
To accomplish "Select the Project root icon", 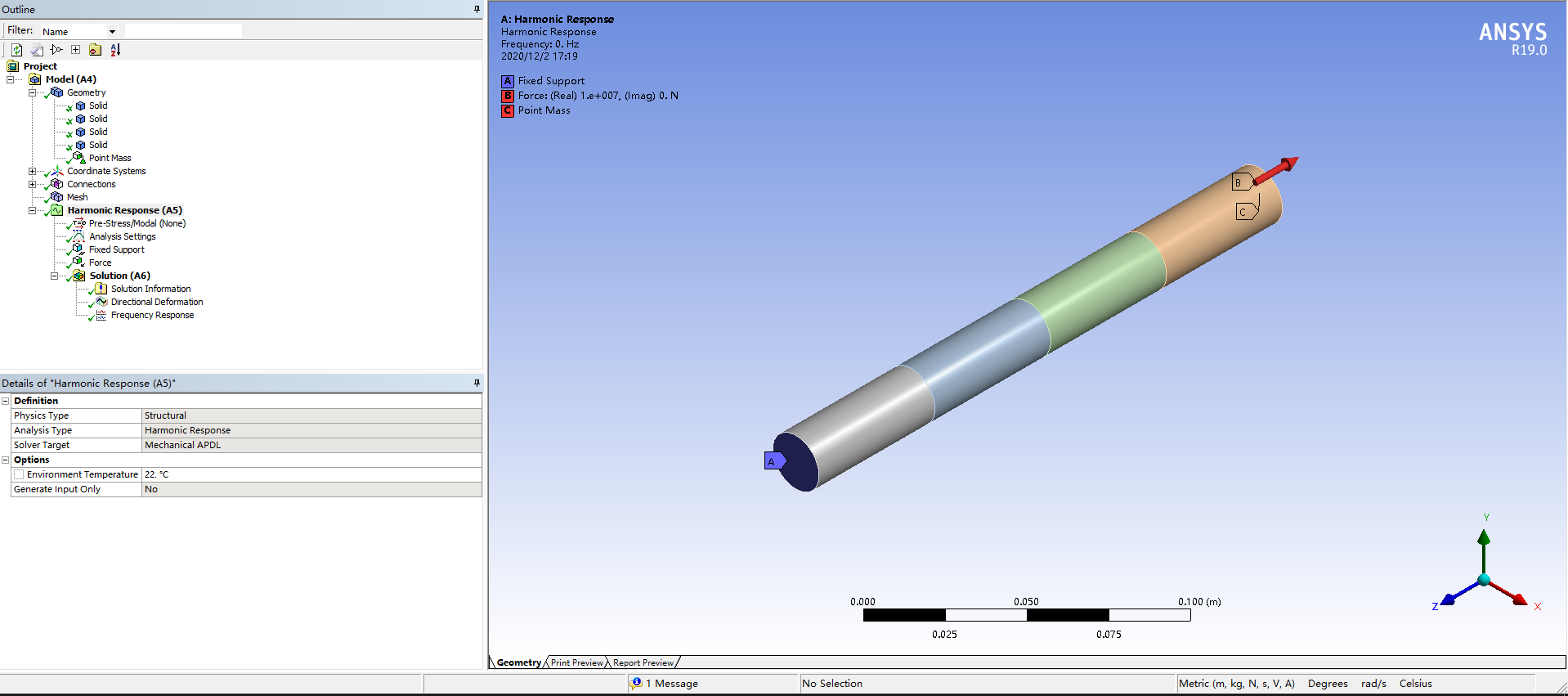I will coord(13,66).
